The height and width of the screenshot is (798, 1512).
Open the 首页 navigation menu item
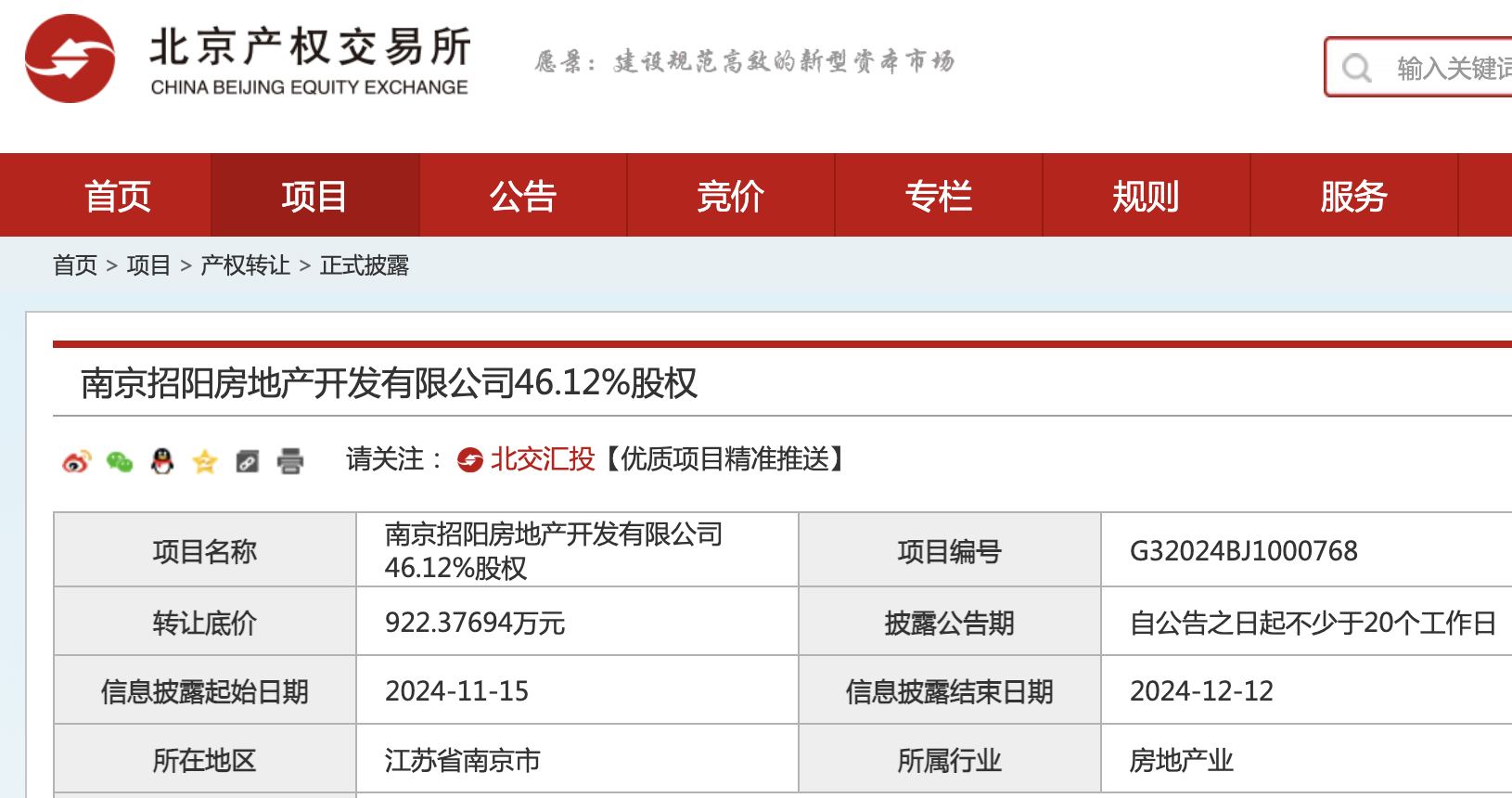pos(117,196)
